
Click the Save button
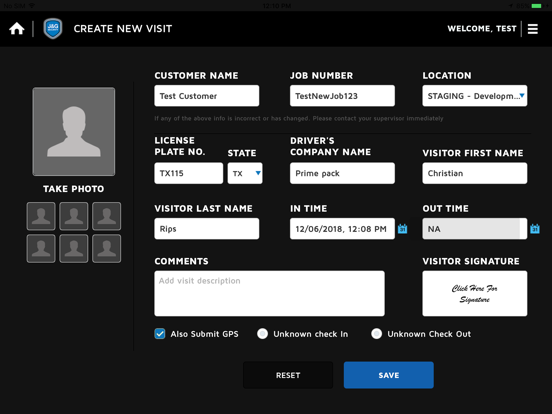coord(389,375)
